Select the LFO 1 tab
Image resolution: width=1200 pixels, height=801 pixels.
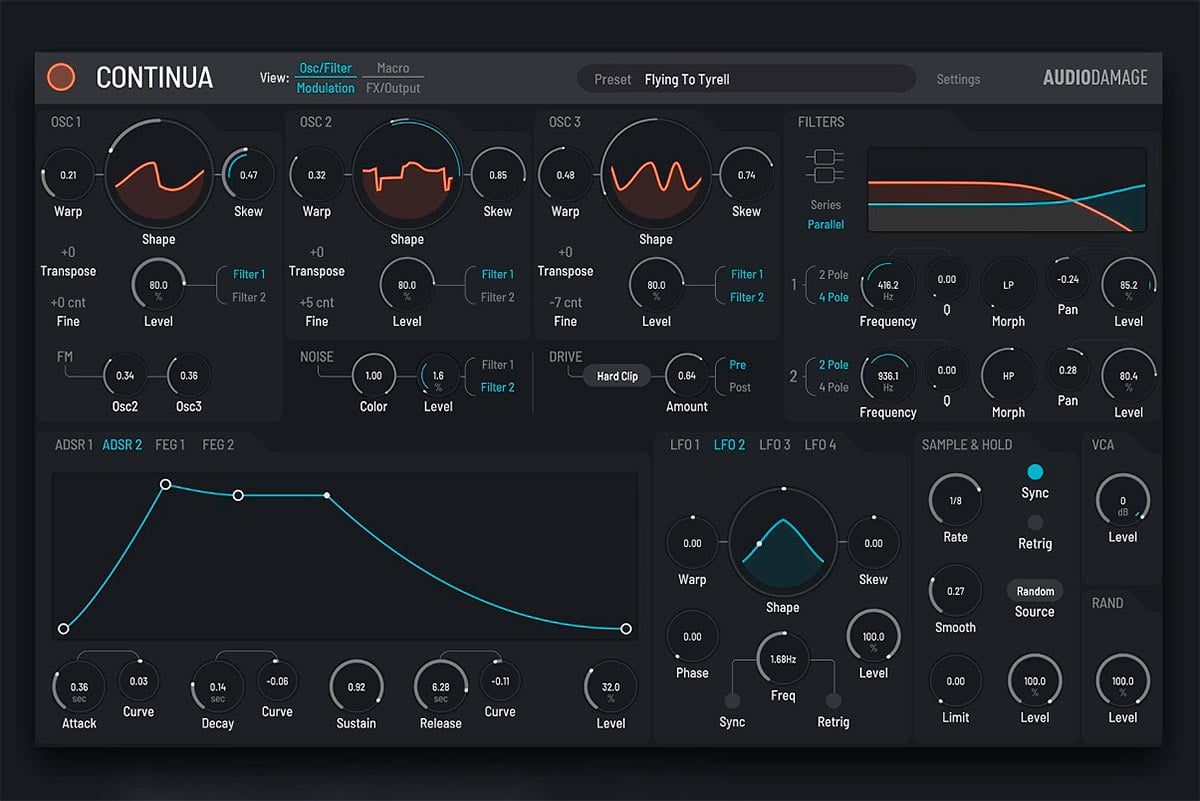pos(685,445)
